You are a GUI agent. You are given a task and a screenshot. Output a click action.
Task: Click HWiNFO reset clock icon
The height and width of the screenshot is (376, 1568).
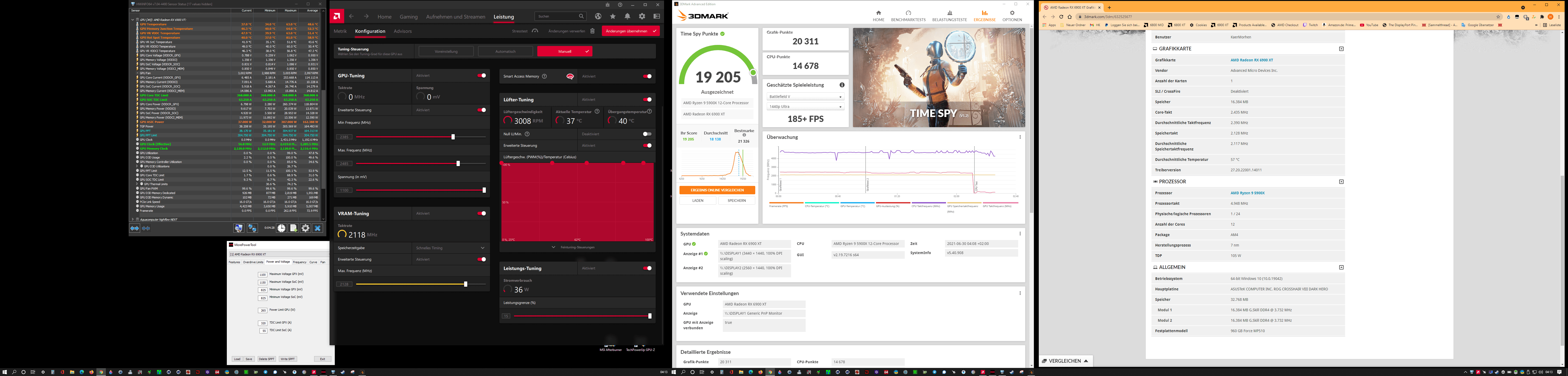click(281, 228)
